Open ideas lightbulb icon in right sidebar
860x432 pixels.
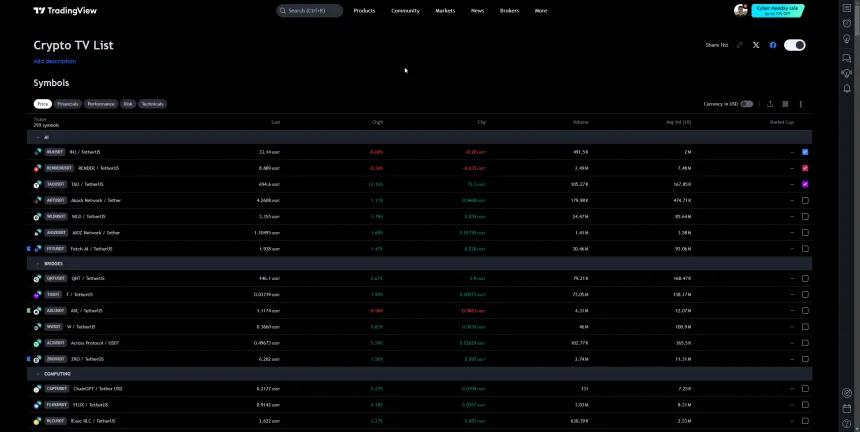tap(847, 40)
